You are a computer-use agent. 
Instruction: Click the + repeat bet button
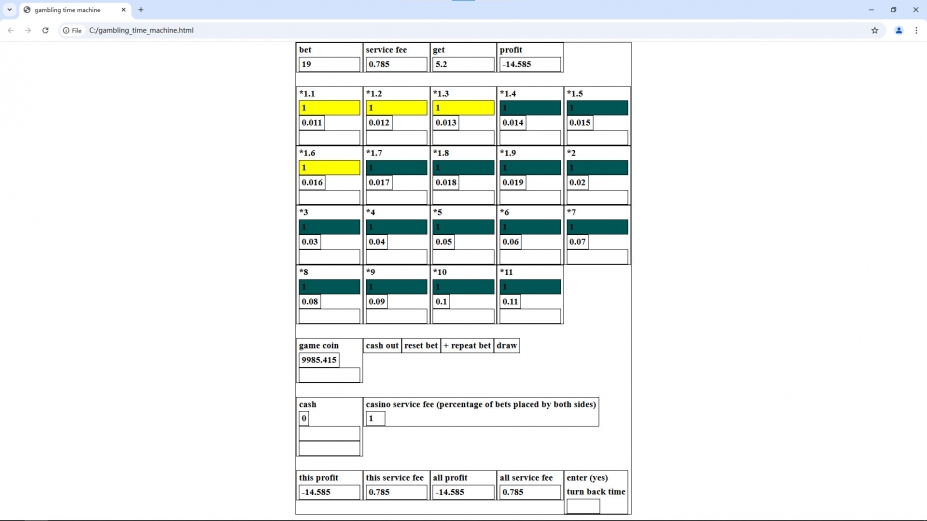point(466,346)
